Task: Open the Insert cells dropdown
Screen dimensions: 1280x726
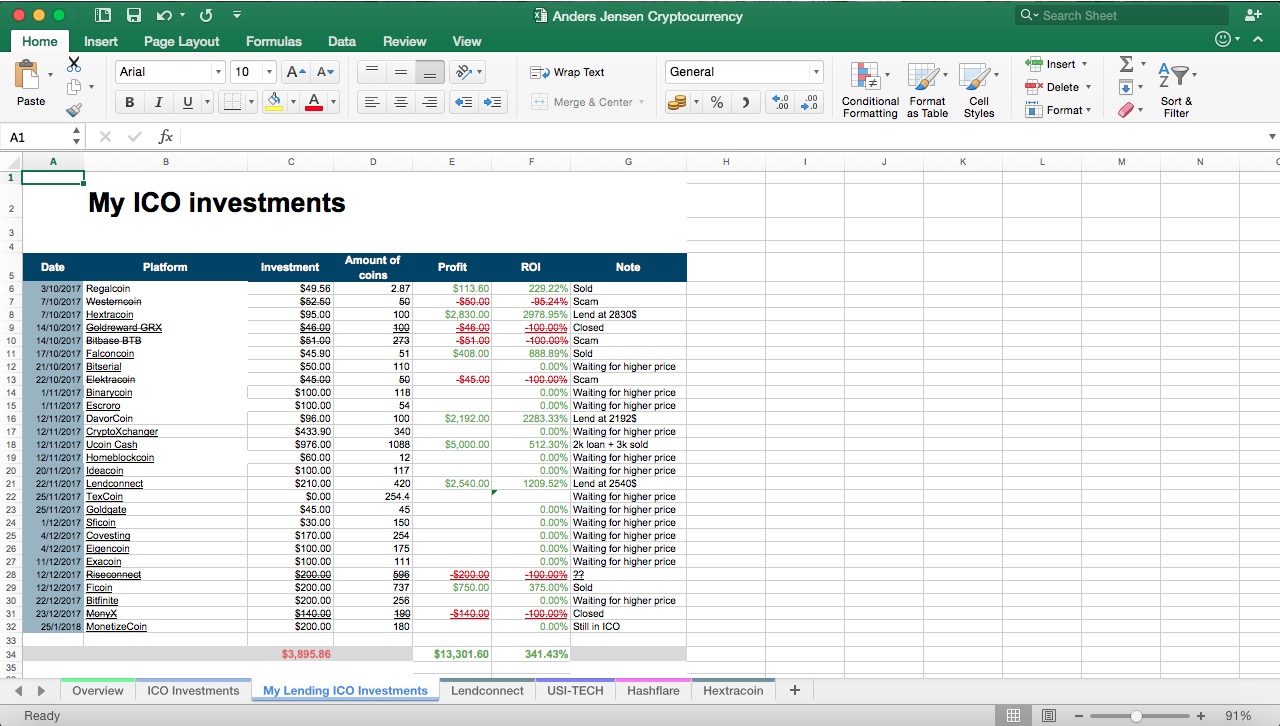Action: (1084, 64)
